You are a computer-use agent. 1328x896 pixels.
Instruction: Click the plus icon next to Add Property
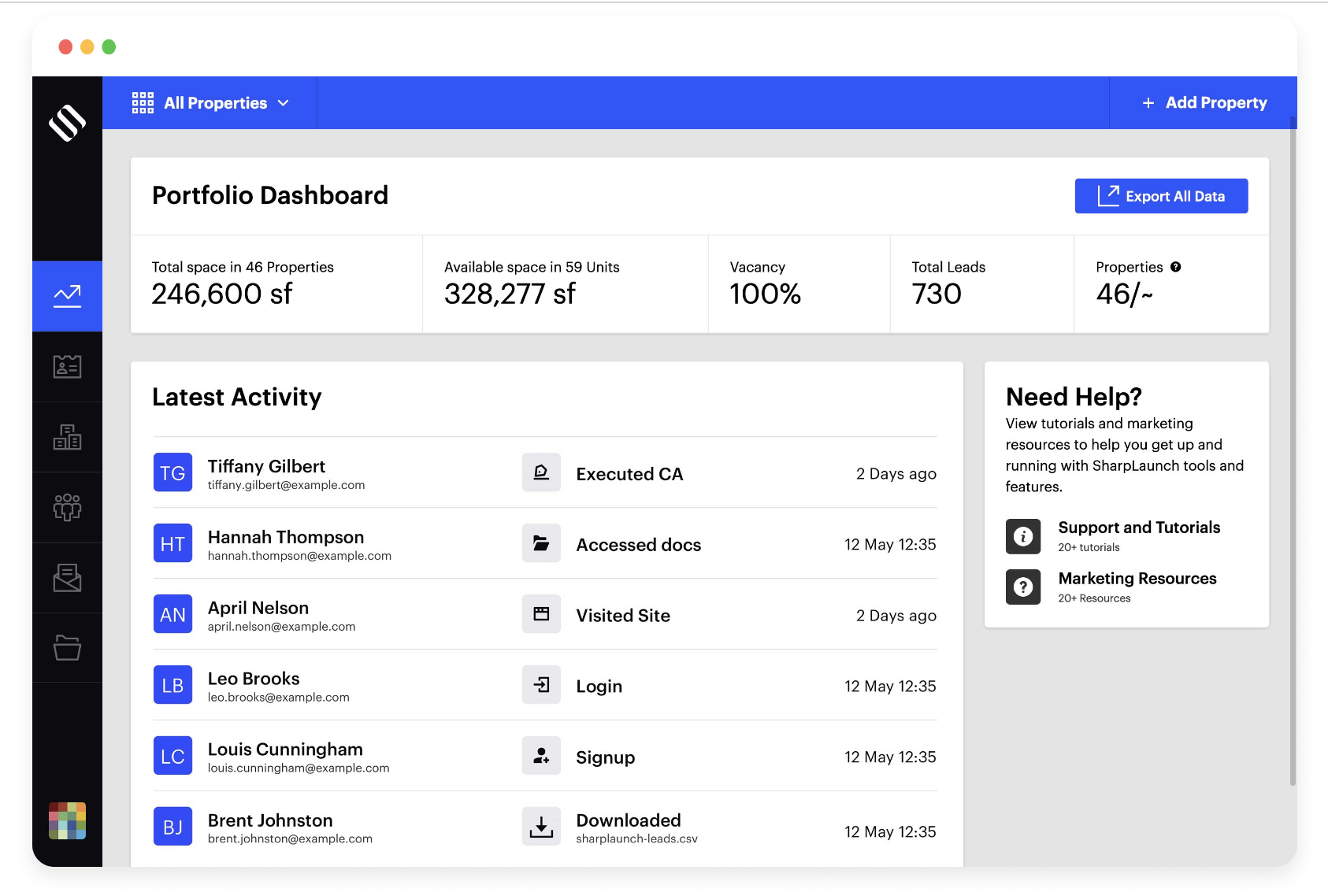click(x=1148, y=103)
